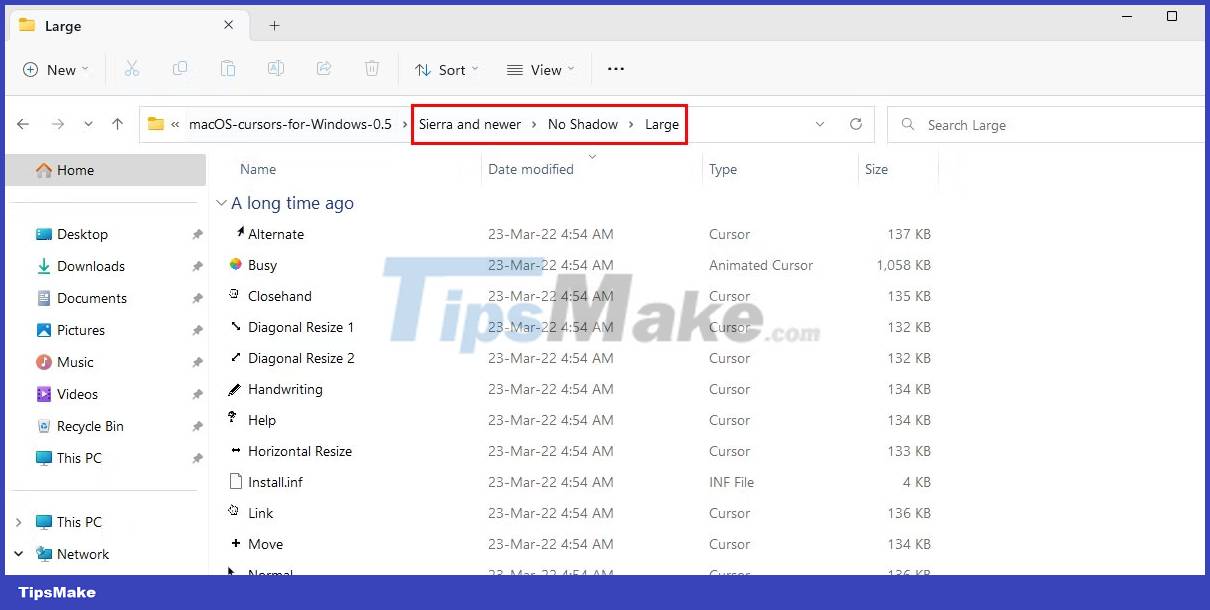
Task: Unpin Desktop using its pin icon
Action: click(x=196, y=234)
